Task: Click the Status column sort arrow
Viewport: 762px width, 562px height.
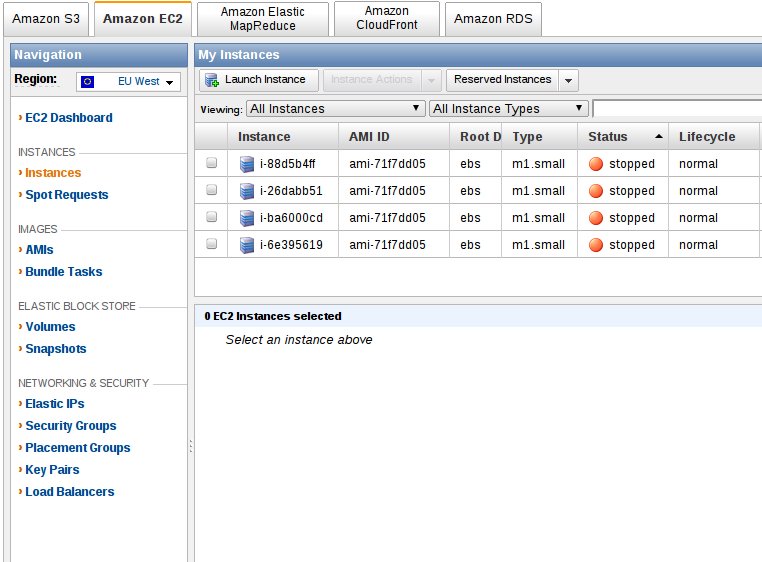Action: point(658,137)
